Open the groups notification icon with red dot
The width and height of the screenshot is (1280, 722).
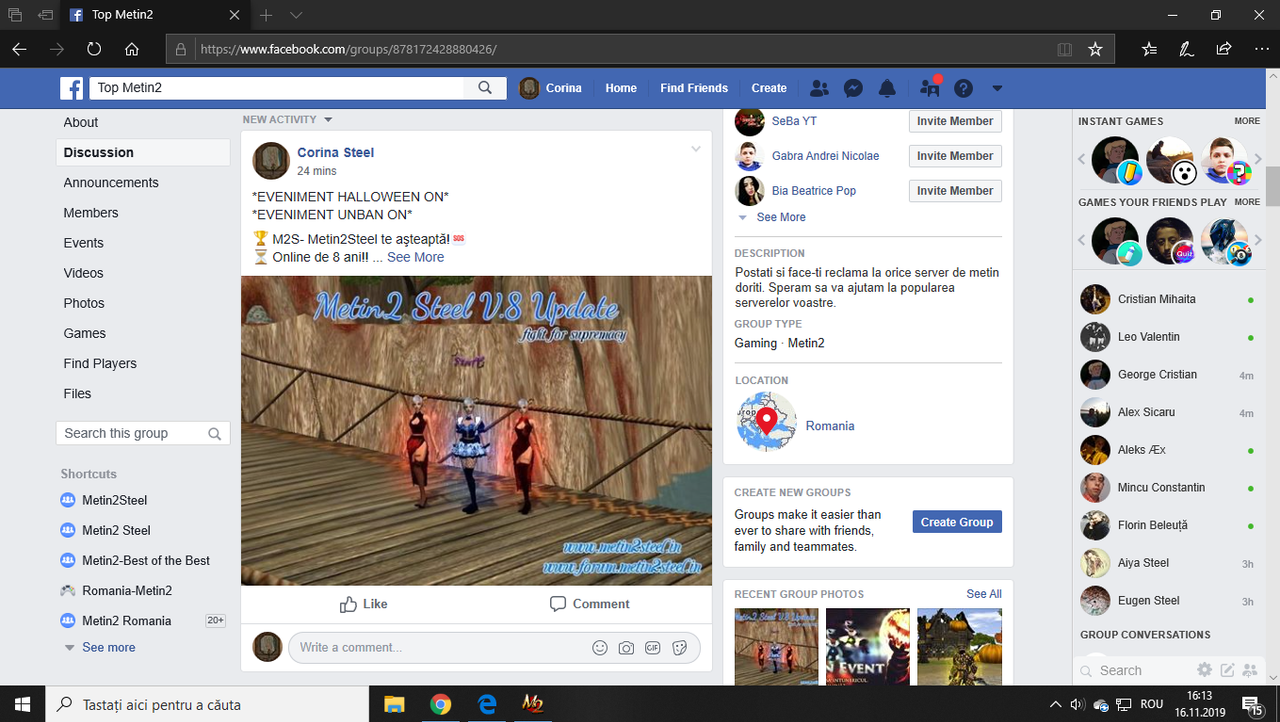930,87
